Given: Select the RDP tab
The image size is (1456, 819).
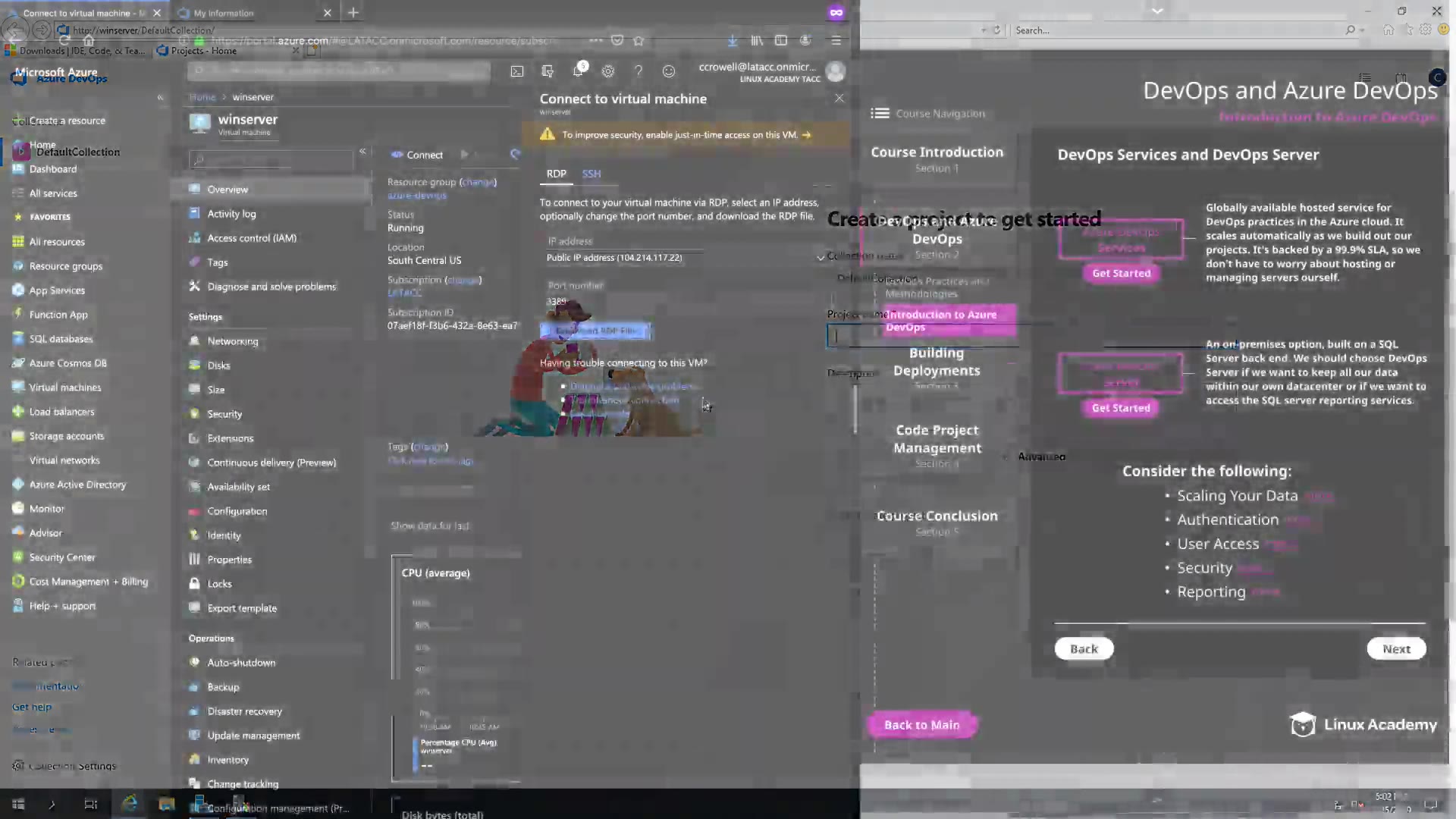Looking at the screenshot, I should pyautogui.click(x=556, y=174).
